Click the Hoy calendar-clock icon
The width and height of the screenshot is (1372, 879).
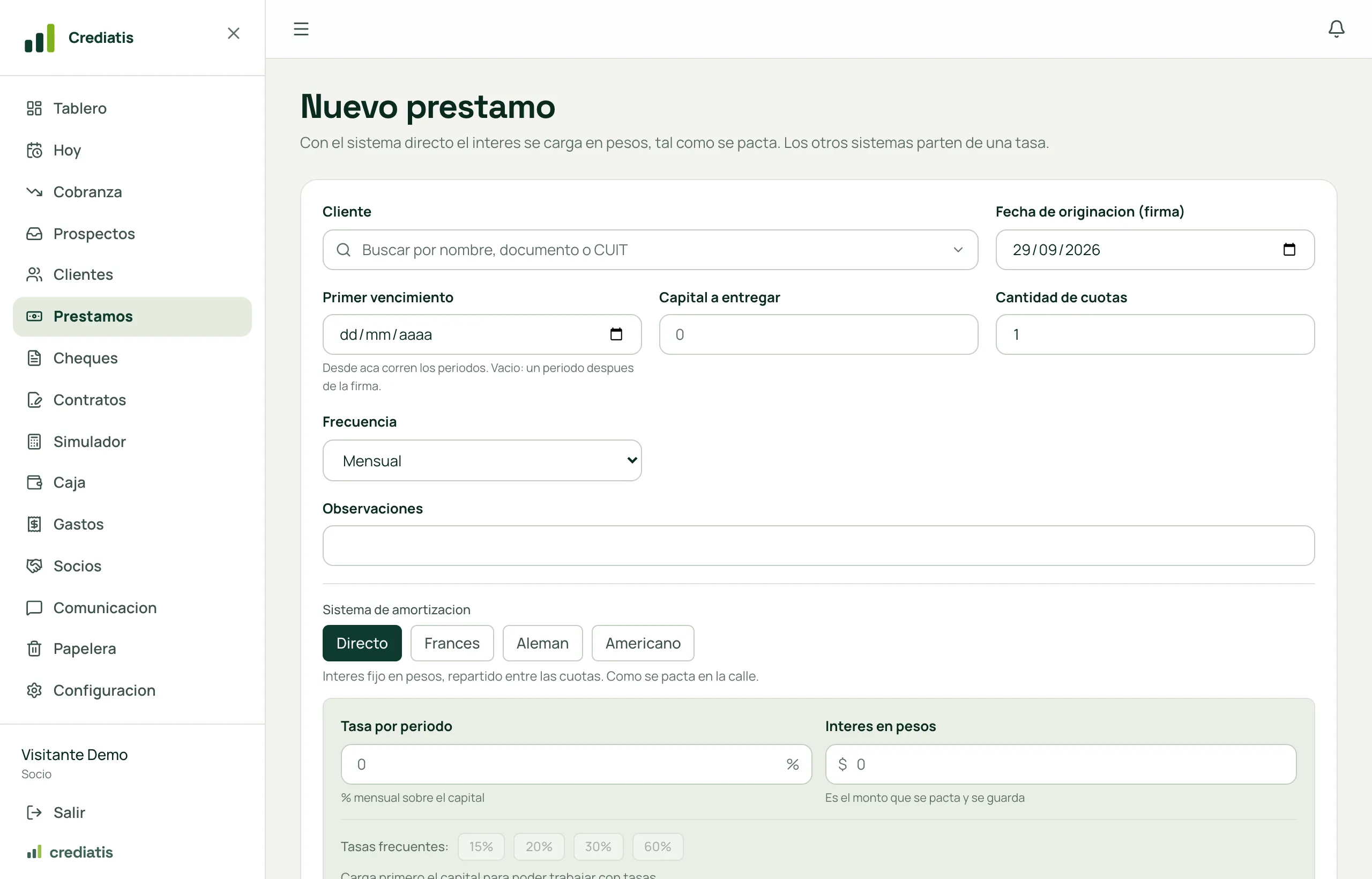coord(34,150)
